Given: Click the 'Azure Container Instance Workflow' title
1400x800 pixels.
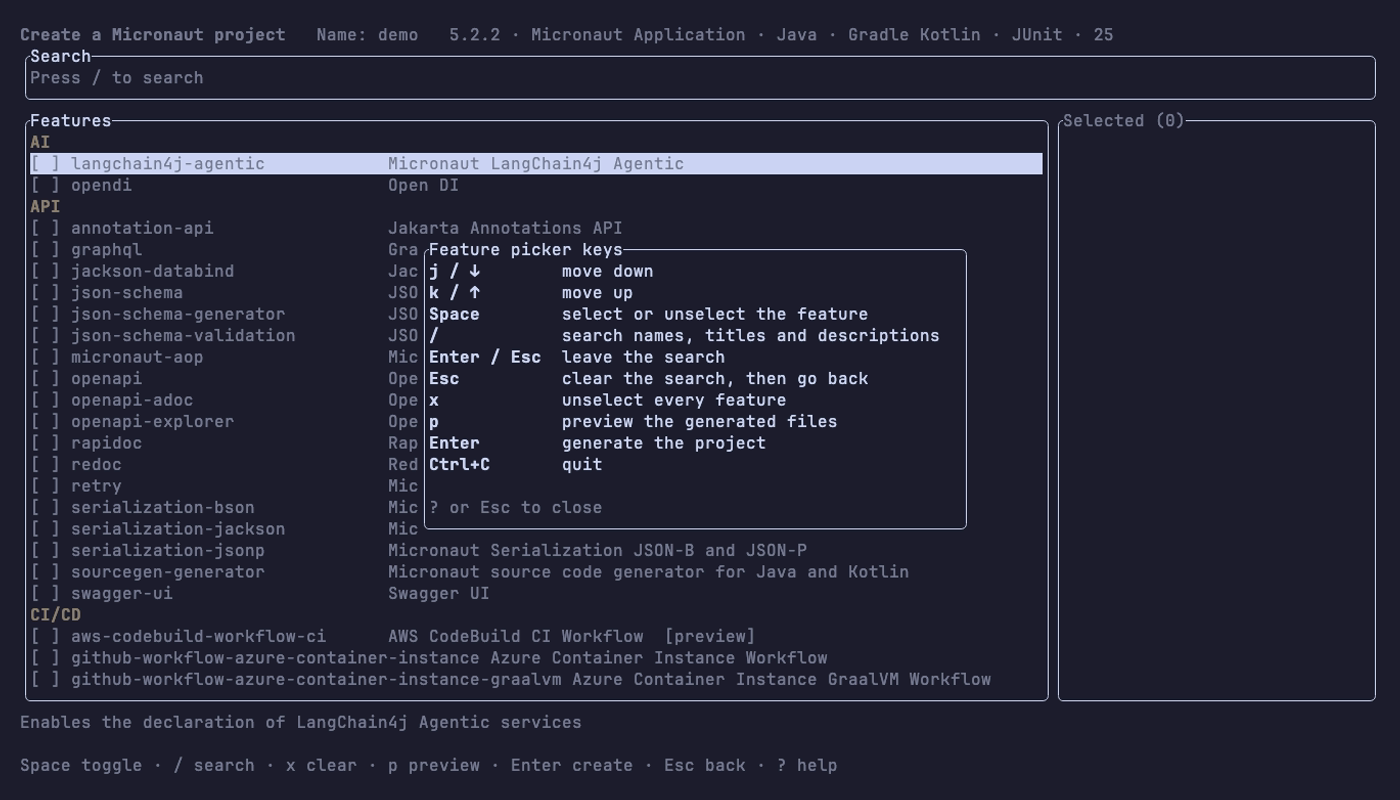Looking at the screenshot, I should tap(659, 658).
